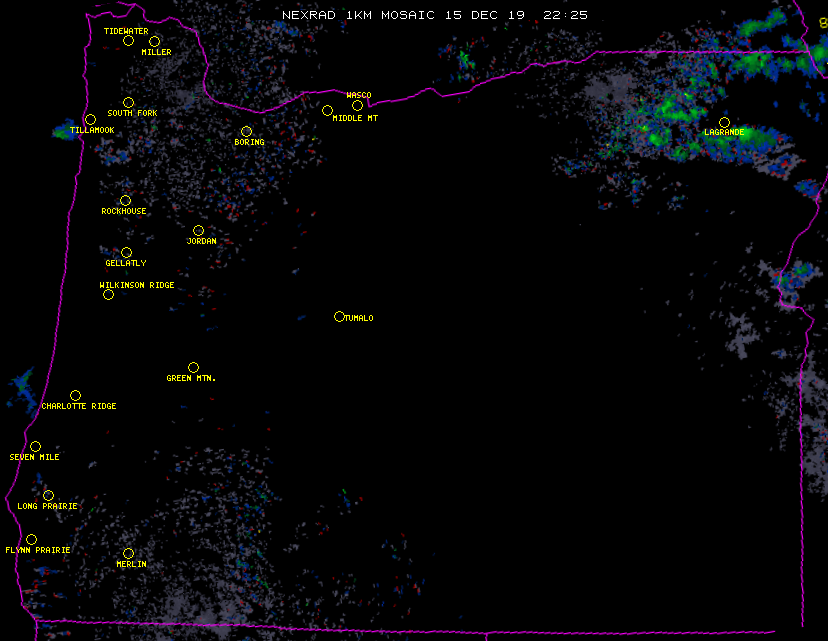Screen dimensions: 828x641
Task: Click the South Fork station marker
Action: [x=128, y=102]
